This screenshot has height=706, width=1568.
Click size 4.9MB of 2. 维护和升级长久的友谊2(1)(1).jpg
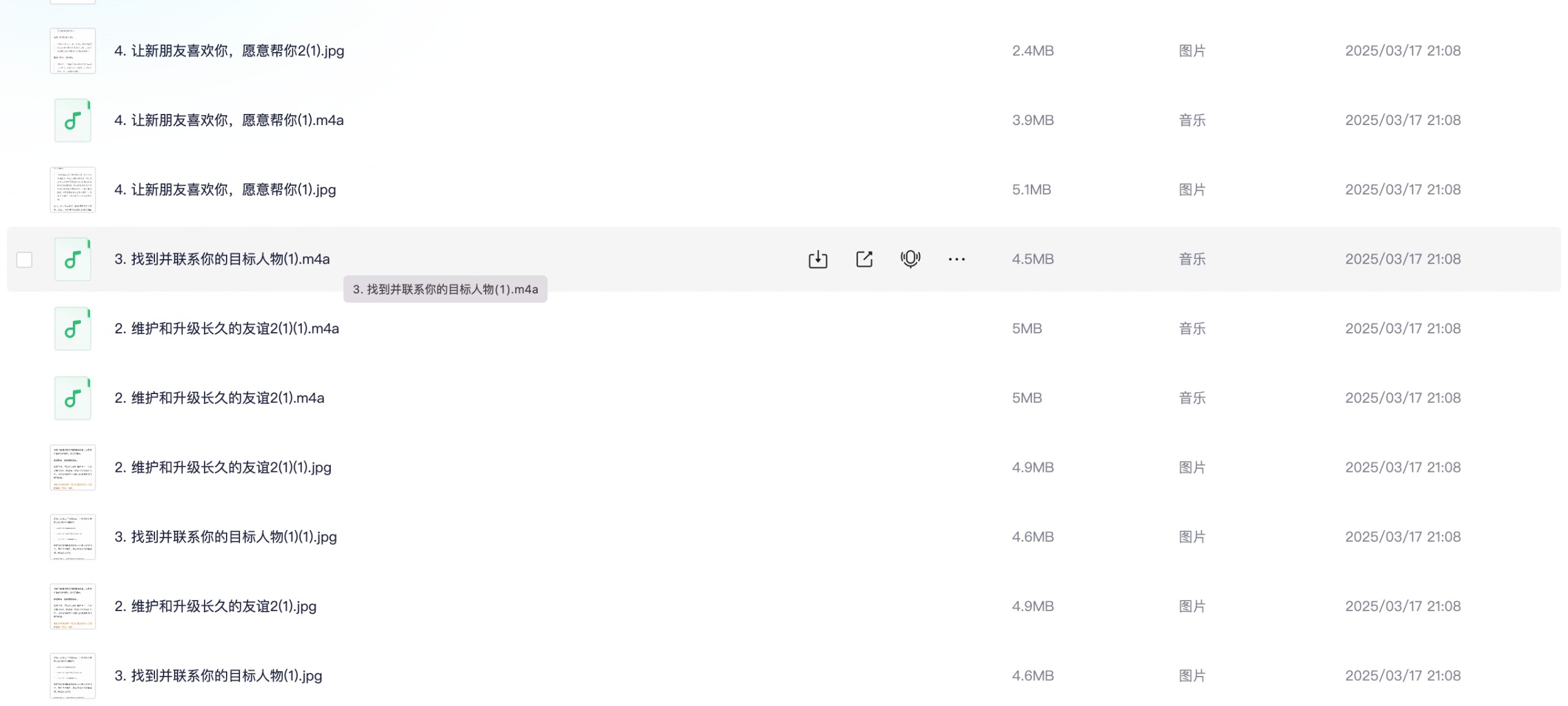coord(1033,468)
